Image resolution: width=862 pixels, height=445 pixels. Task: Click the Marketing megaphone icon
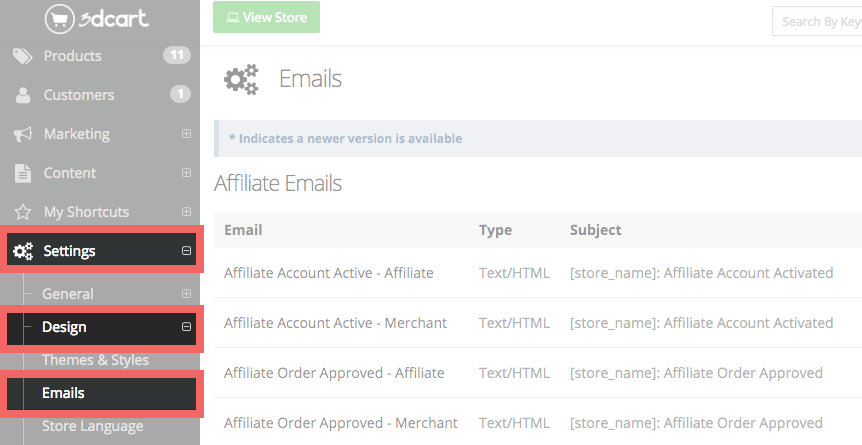click(23, 134)
